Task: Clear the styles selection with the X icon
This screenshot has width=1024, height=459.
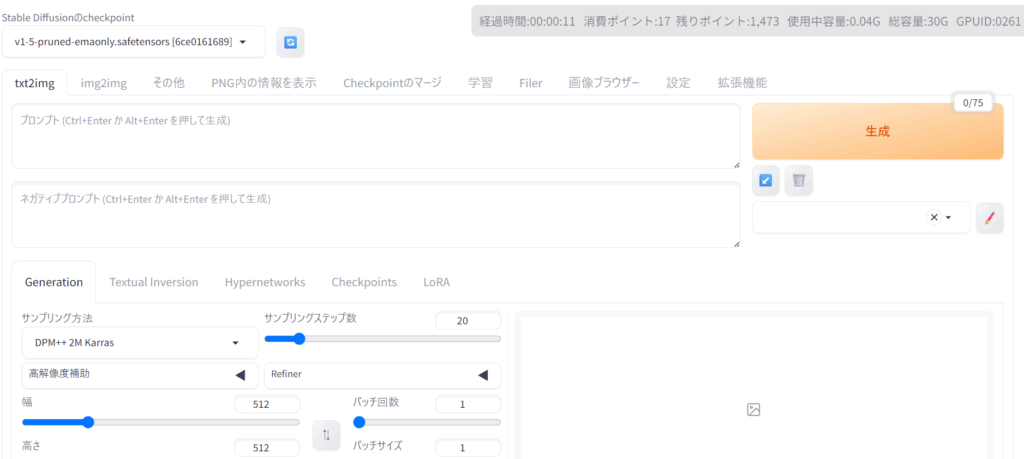Action: click(934, 218)
